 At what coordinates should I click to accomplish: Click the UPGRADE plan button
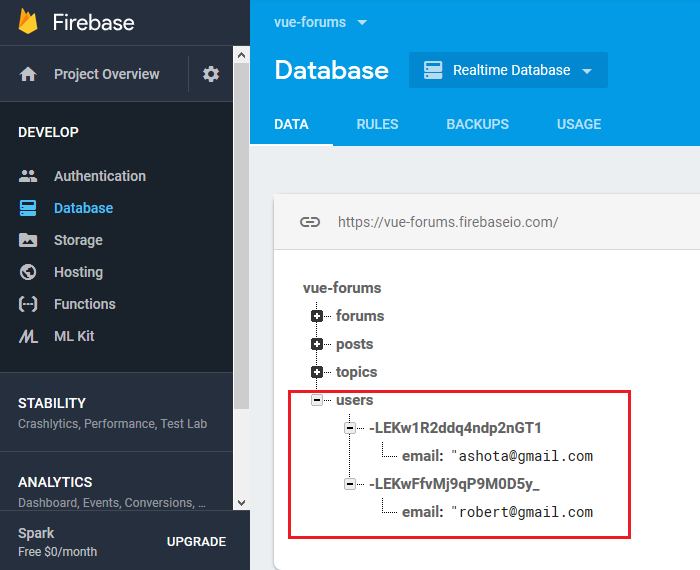(196, 541)
